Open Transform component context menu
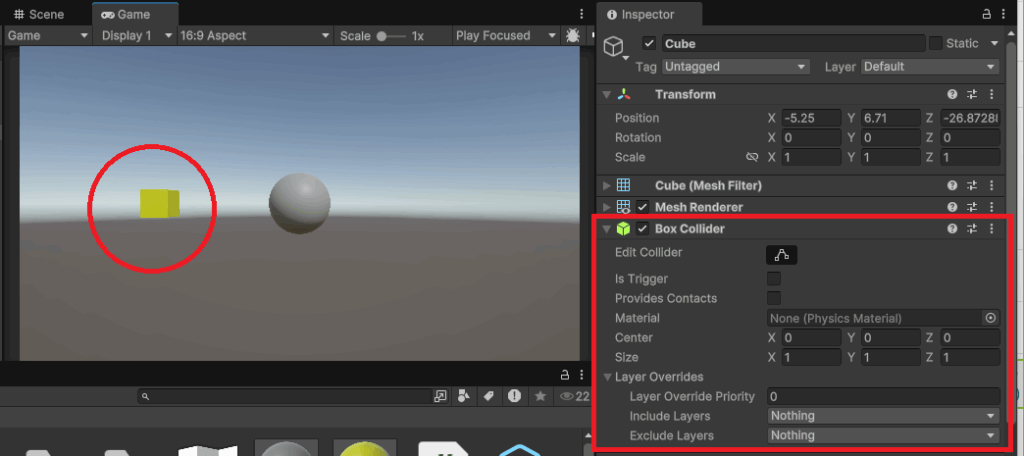This screenshot has height=456, width=1024. tap(991, 95)
